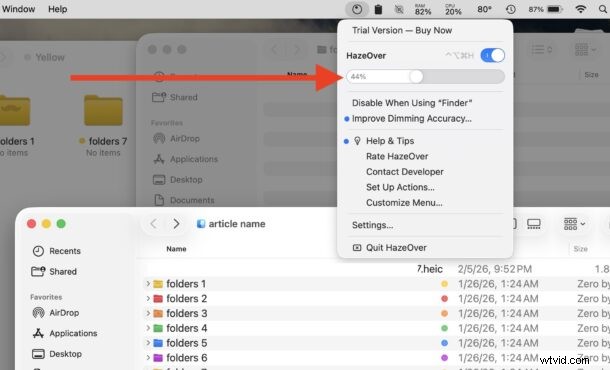Sort by Size column in front Finder window

click(x=580, y=249)
